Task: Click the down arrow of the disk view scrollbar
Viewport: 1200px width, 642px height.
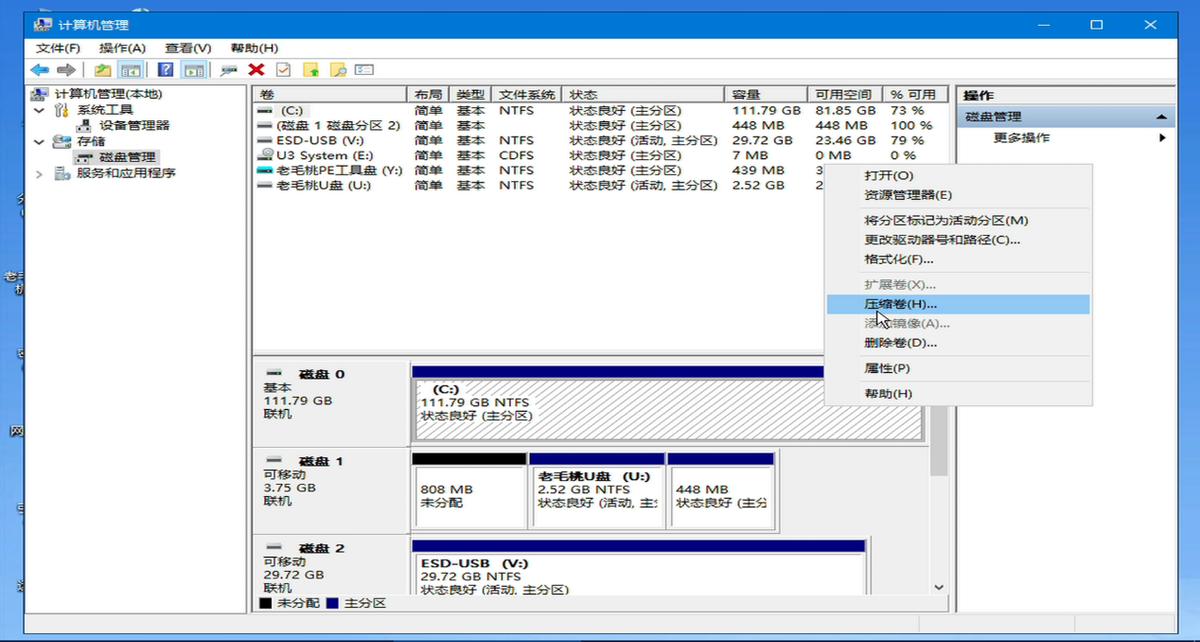Action: point(938,589)
